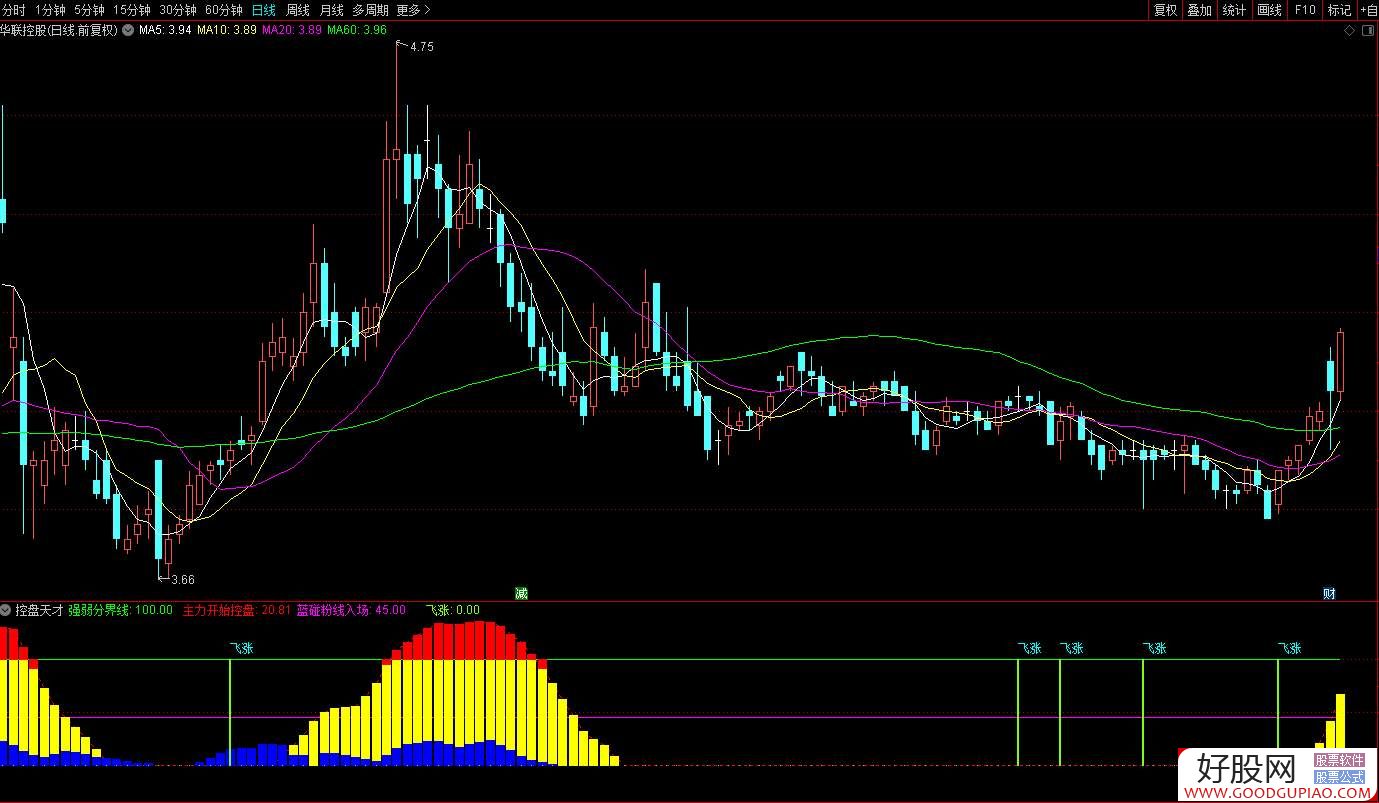Click the +自 add-to-watchlist button
This screenshot has height=803, width=1379.
1368,10
